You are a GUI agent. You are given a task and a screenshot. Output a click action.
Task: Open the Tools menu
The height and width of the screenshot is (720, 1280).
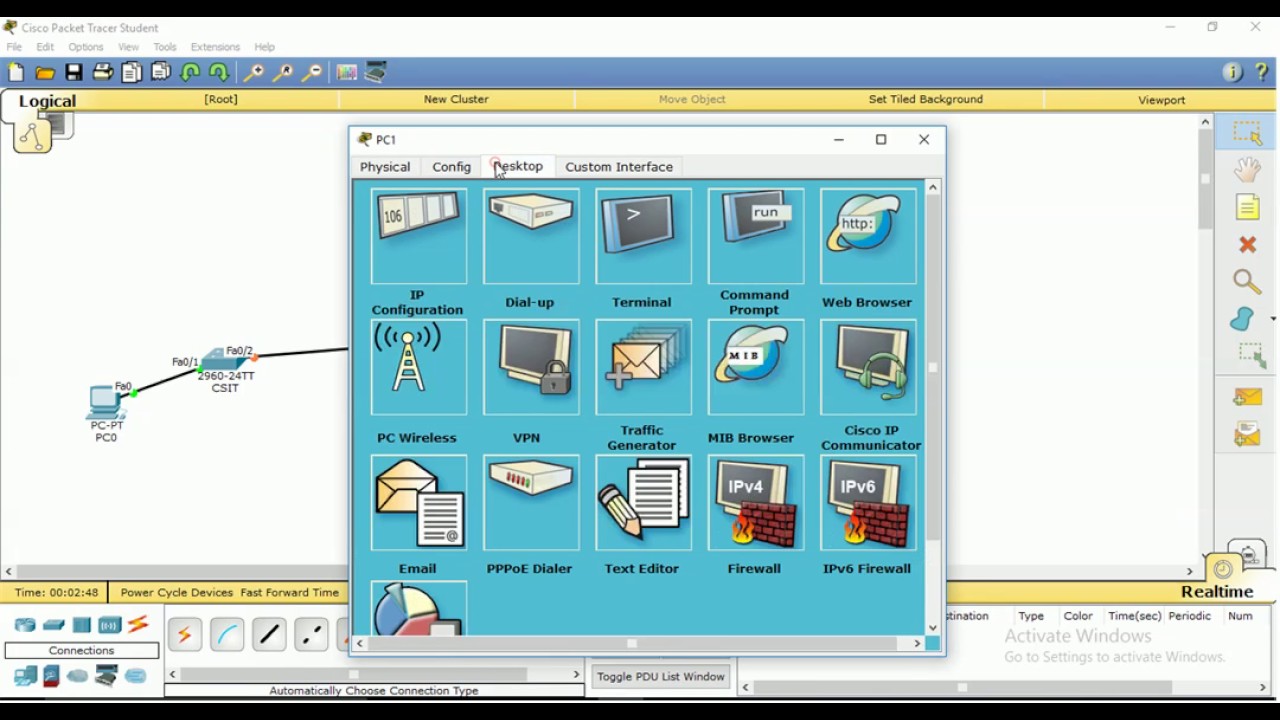(165, 47)
